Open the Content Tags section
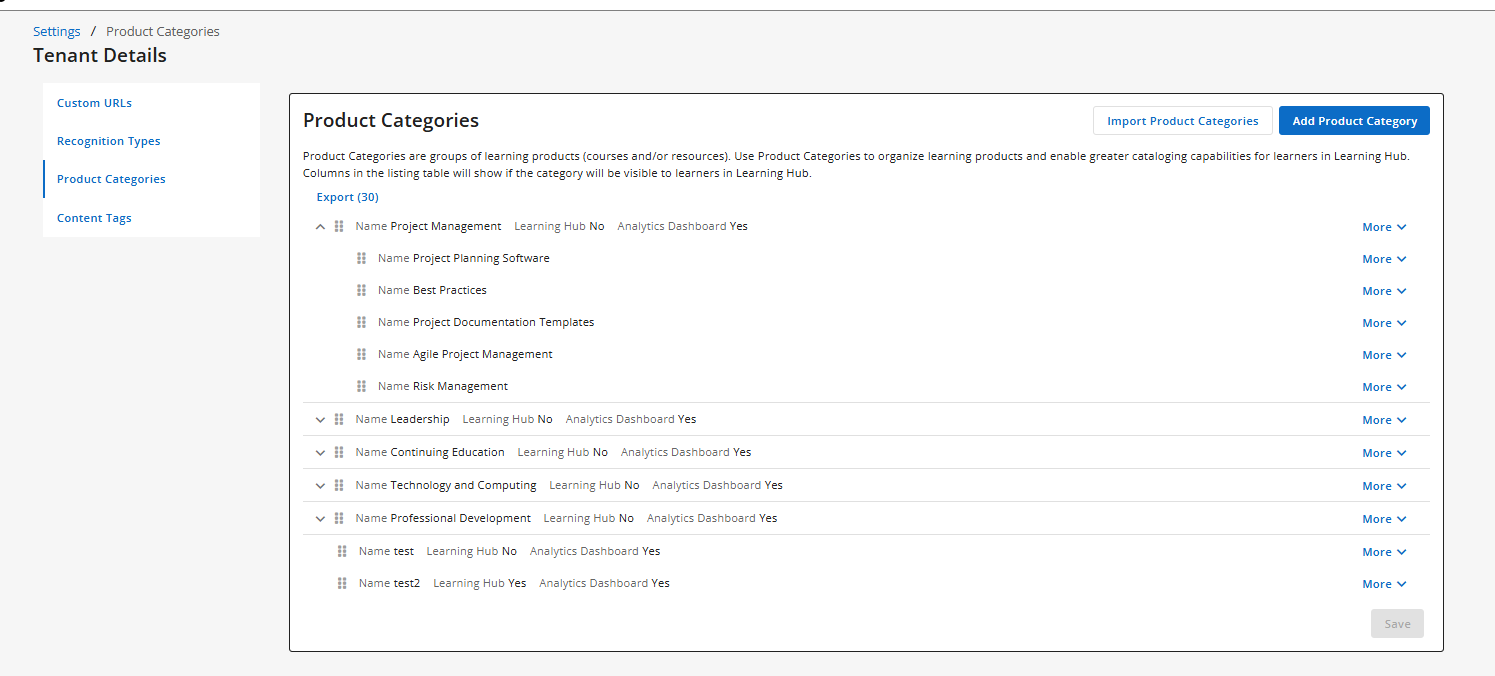Viewport: 1495px width, 676px height. (94, 218)
